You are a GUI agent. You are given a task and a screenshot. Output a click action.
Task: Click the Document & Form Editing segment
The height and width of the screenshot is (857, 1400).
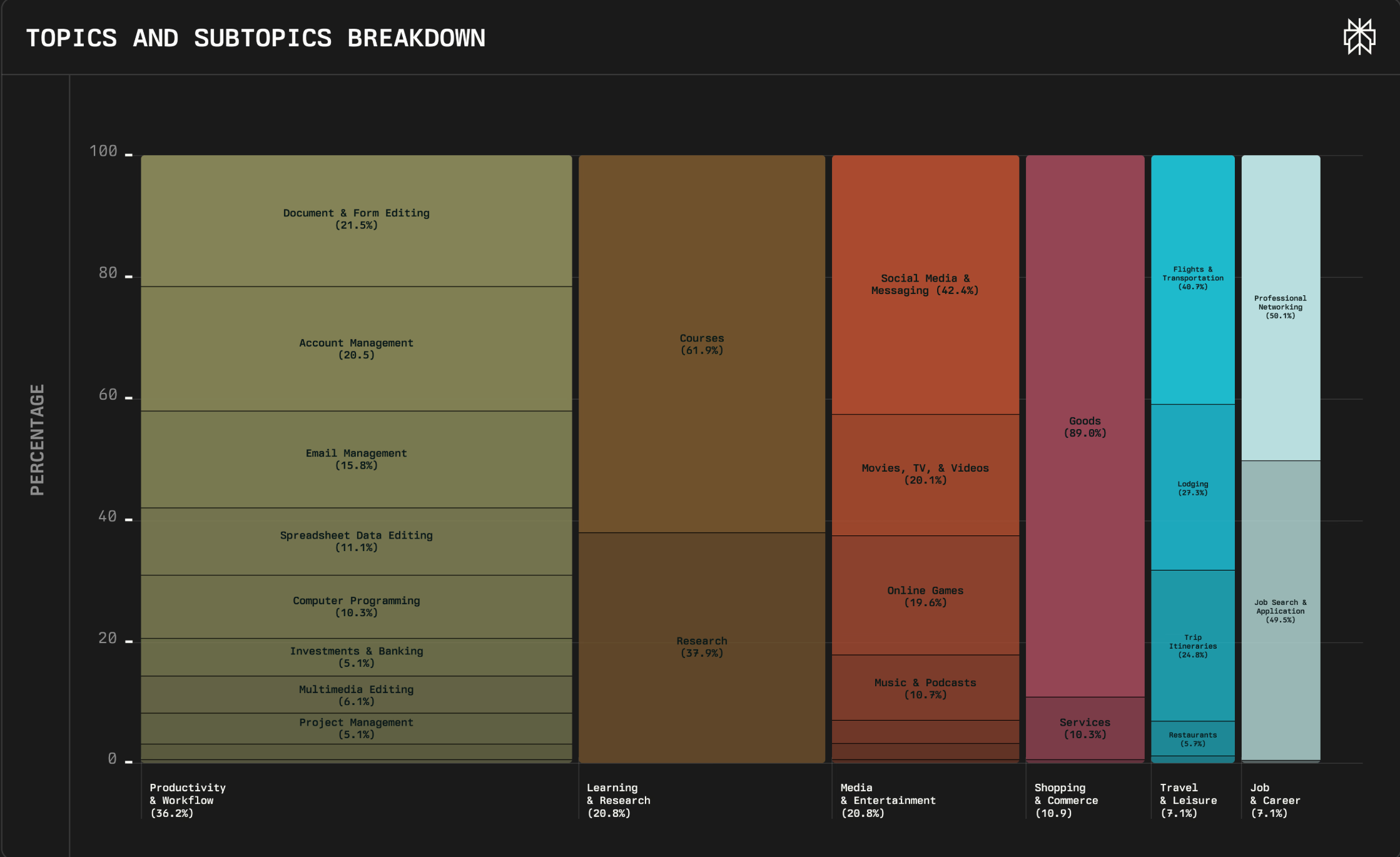(356, 219)
